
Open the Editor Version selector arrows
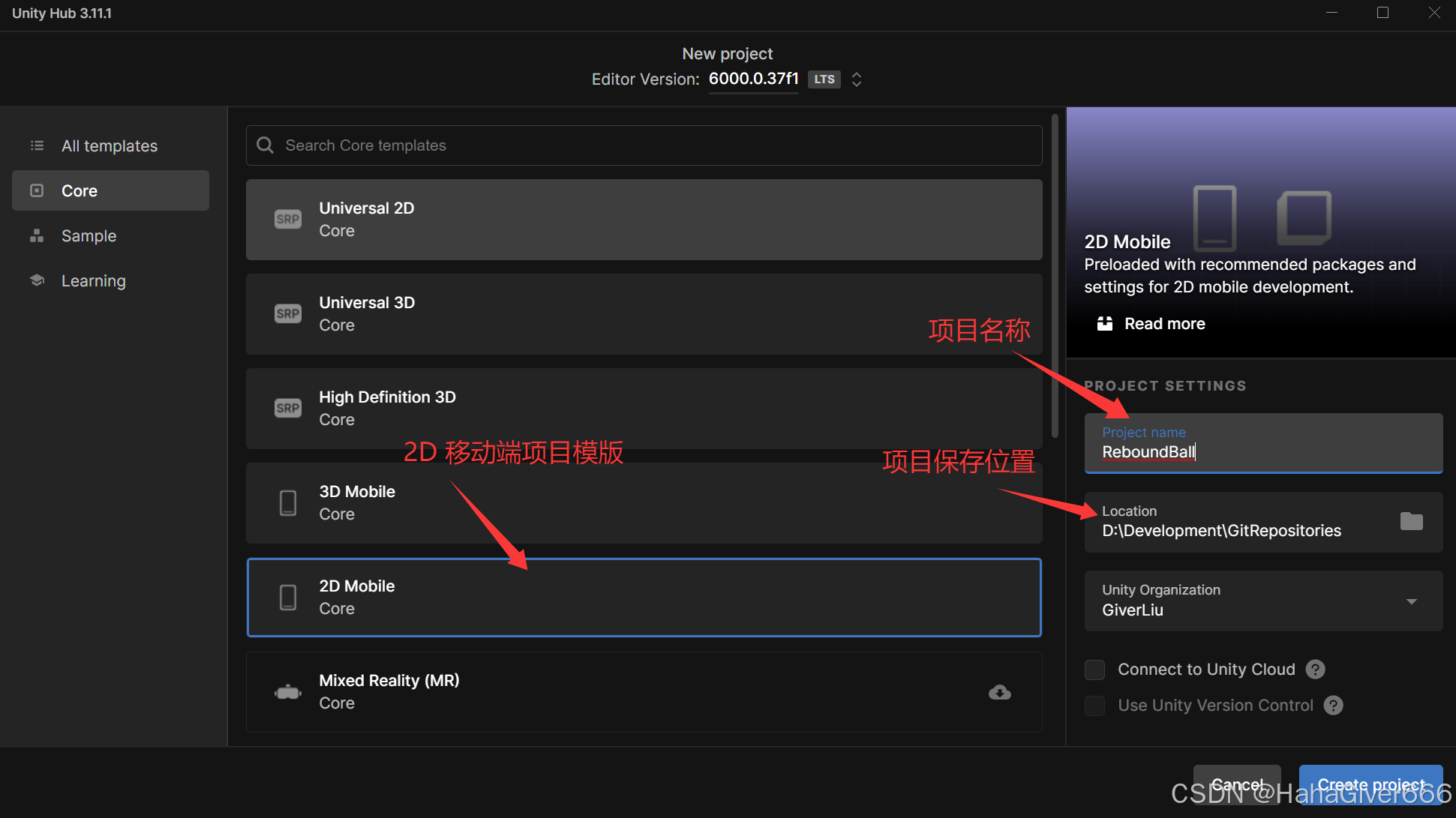[857, 79]
